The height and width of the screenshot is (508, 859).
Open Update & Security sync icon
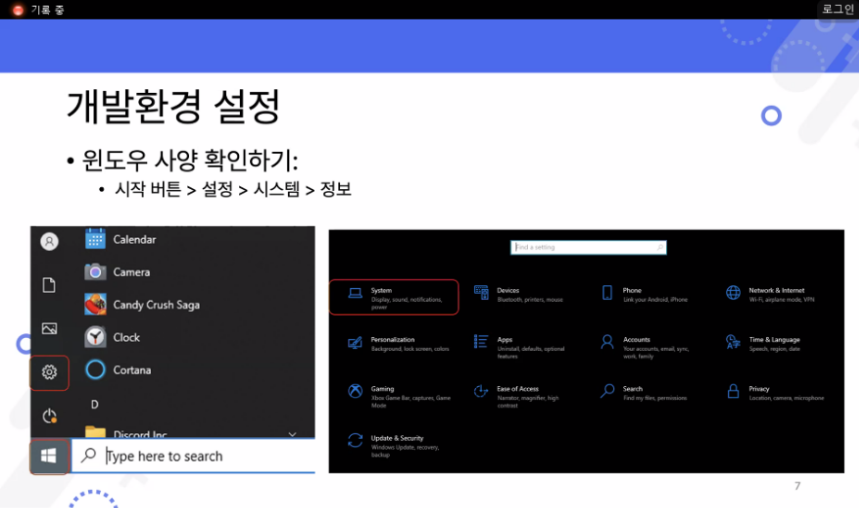[x=355, y=440]
